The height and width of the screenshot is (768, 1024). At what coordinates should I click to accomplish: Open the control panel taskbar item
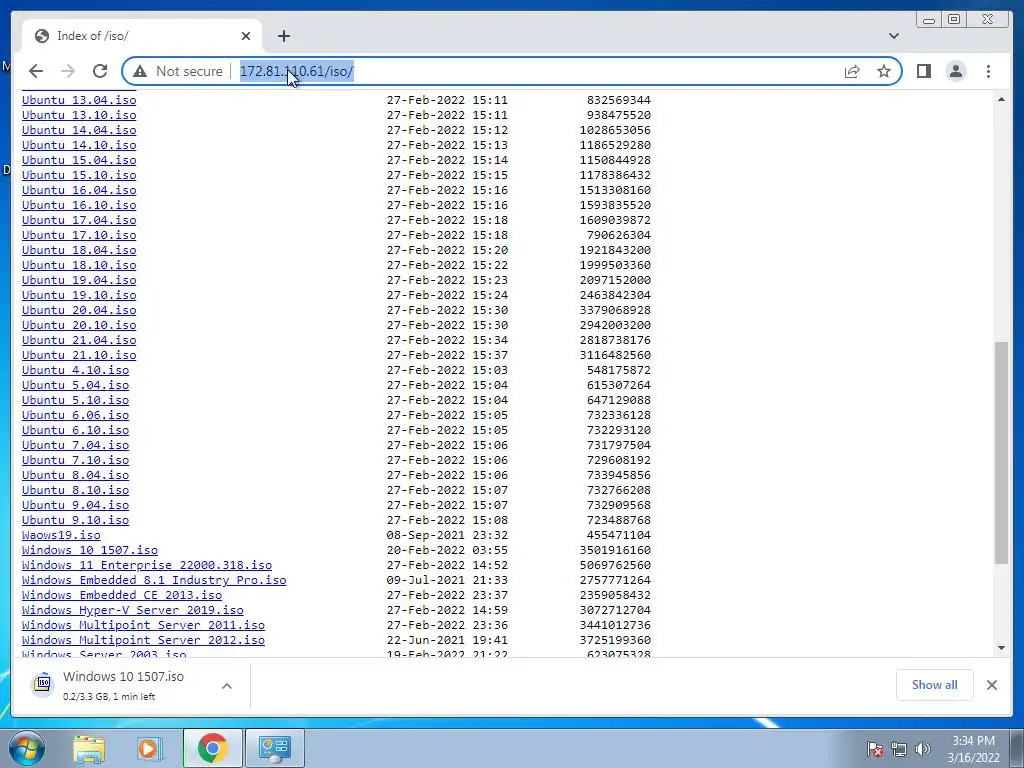pyautogui.click(x=274, y=748)
